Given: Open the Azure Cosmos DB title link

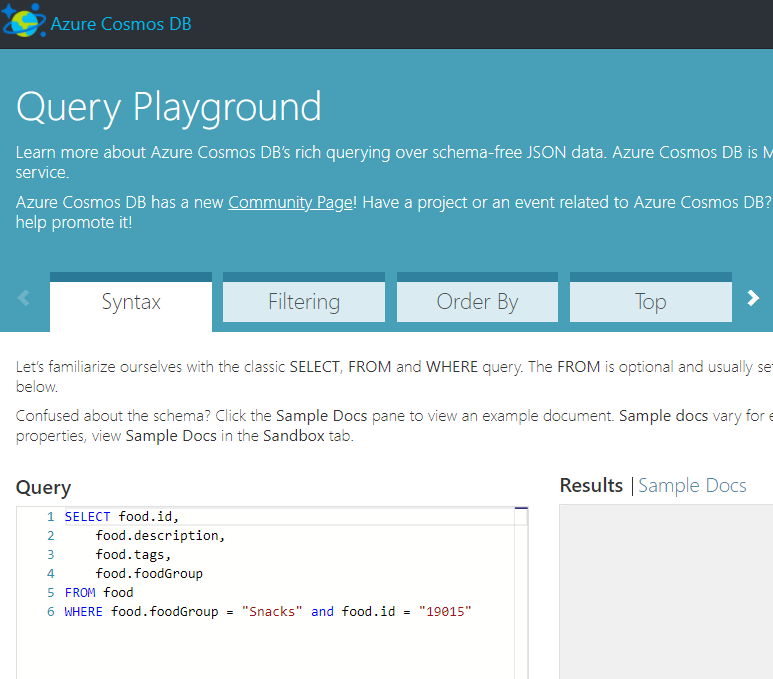Looking at the screenshot, I should 121,24.
